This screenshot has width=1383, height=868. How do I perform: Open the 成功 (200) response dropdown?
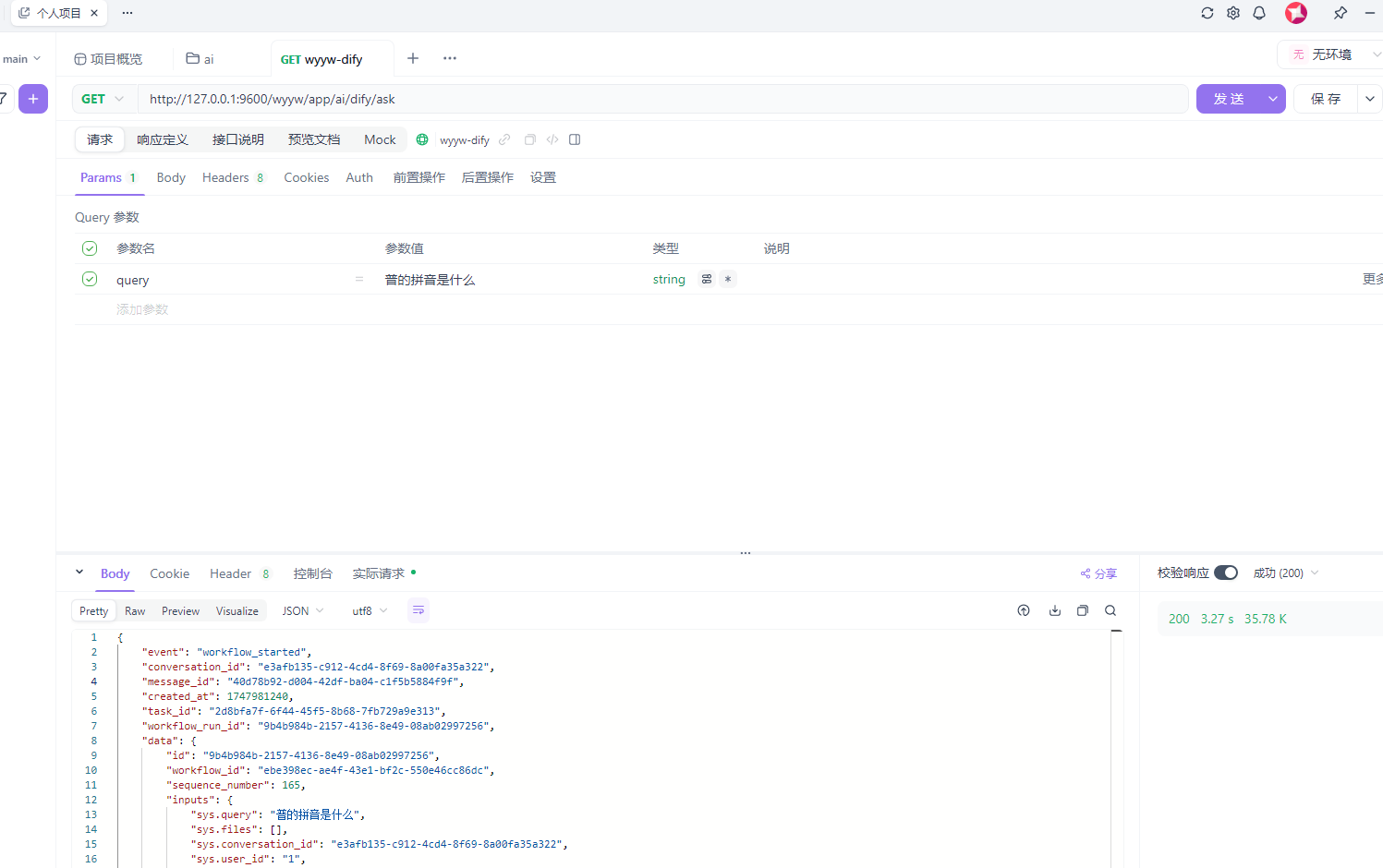(x=1286, y=573)
